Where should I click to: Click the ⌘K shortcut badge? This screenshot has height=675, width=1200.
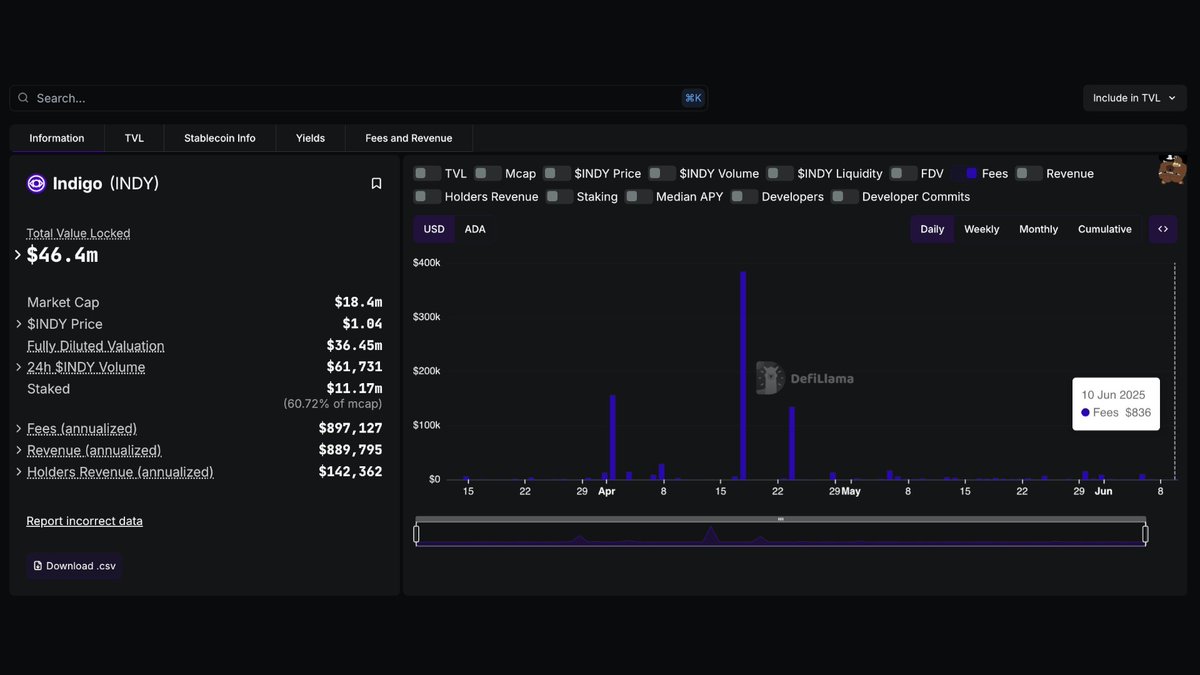693,98
